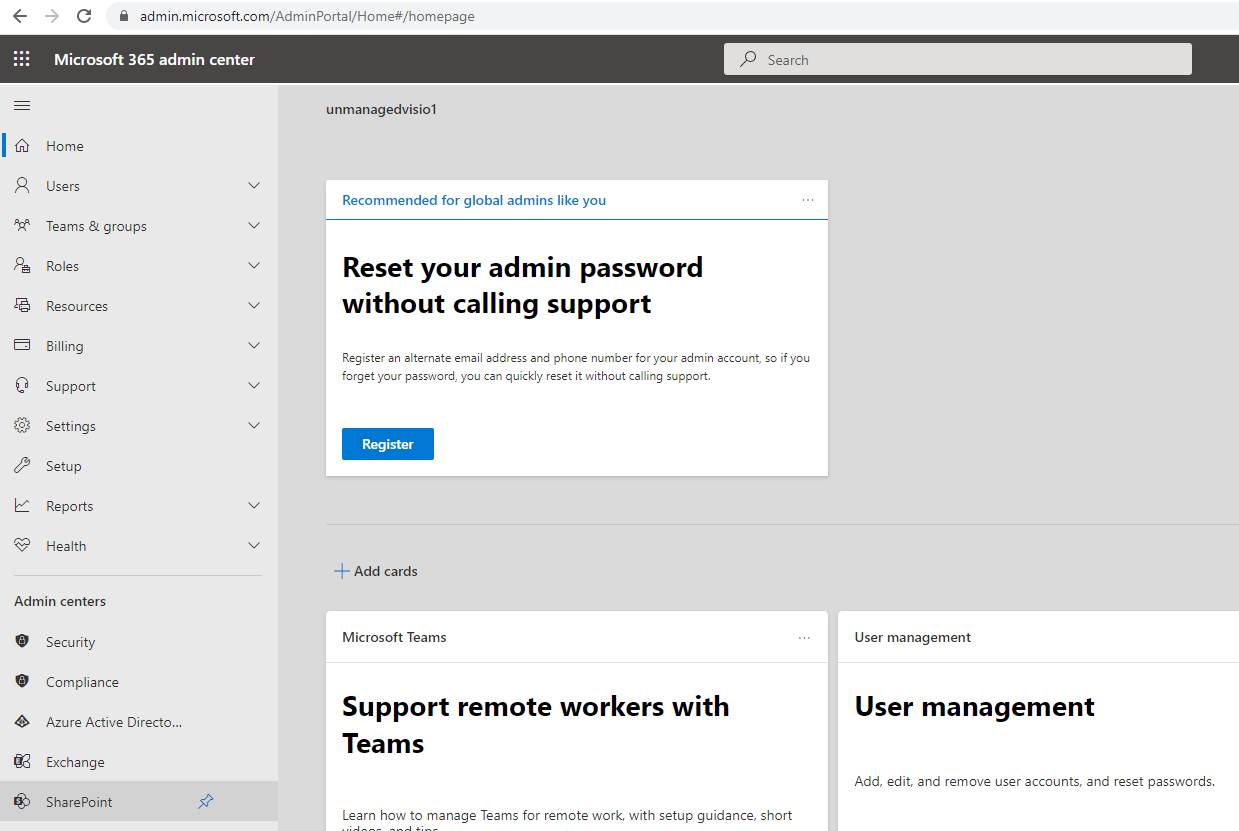This screenshot has height=831, width=1239.
Task: Open the SharePoint admin center
Action: pyautogui.click(x=139, y=802)
